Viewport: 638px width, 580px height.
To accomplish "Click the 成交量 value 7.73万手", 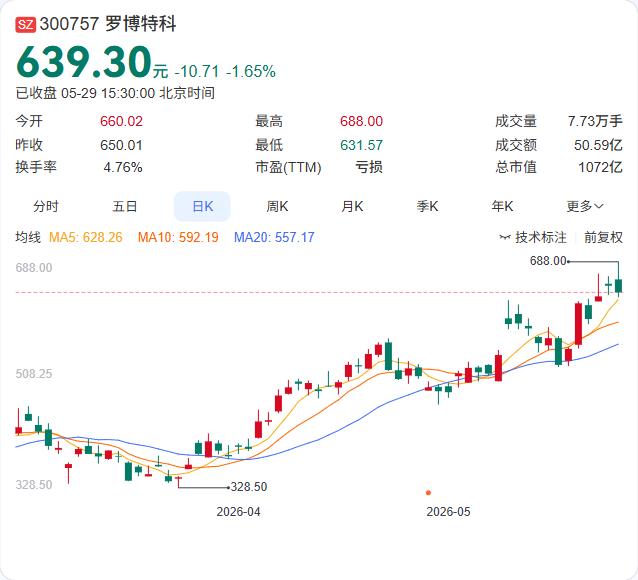I will (x=595, y=121).
